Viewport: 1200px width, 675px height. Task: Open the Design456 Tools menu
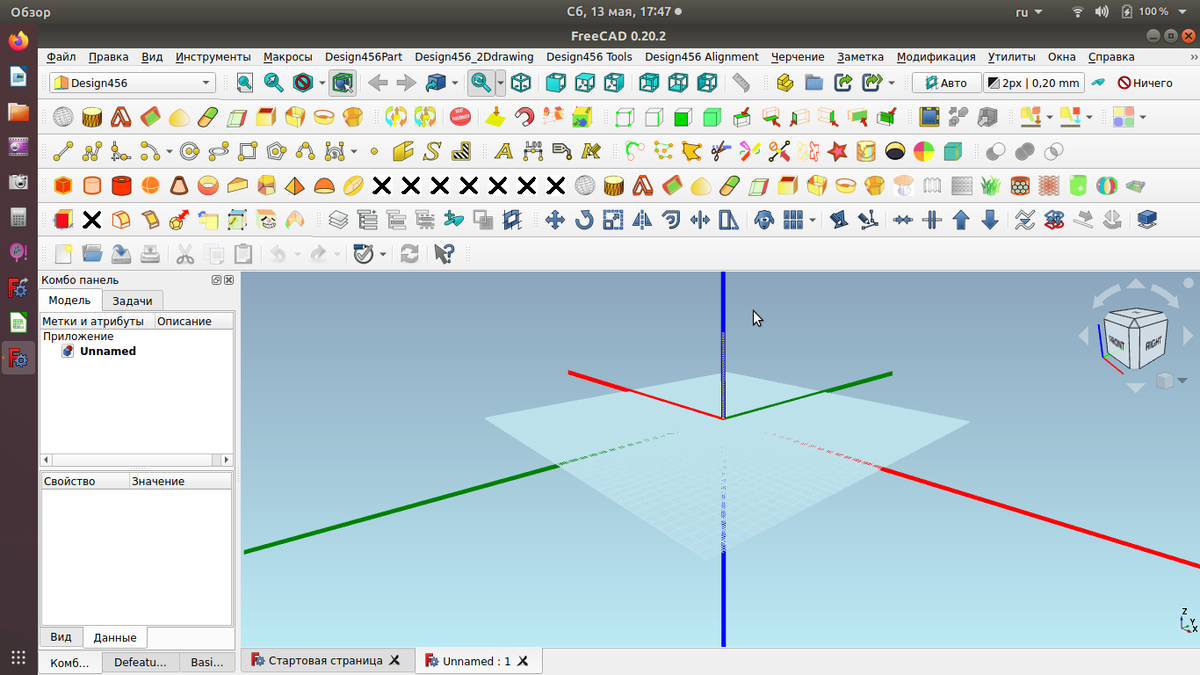pyautogui.click(x=589, y=57)
